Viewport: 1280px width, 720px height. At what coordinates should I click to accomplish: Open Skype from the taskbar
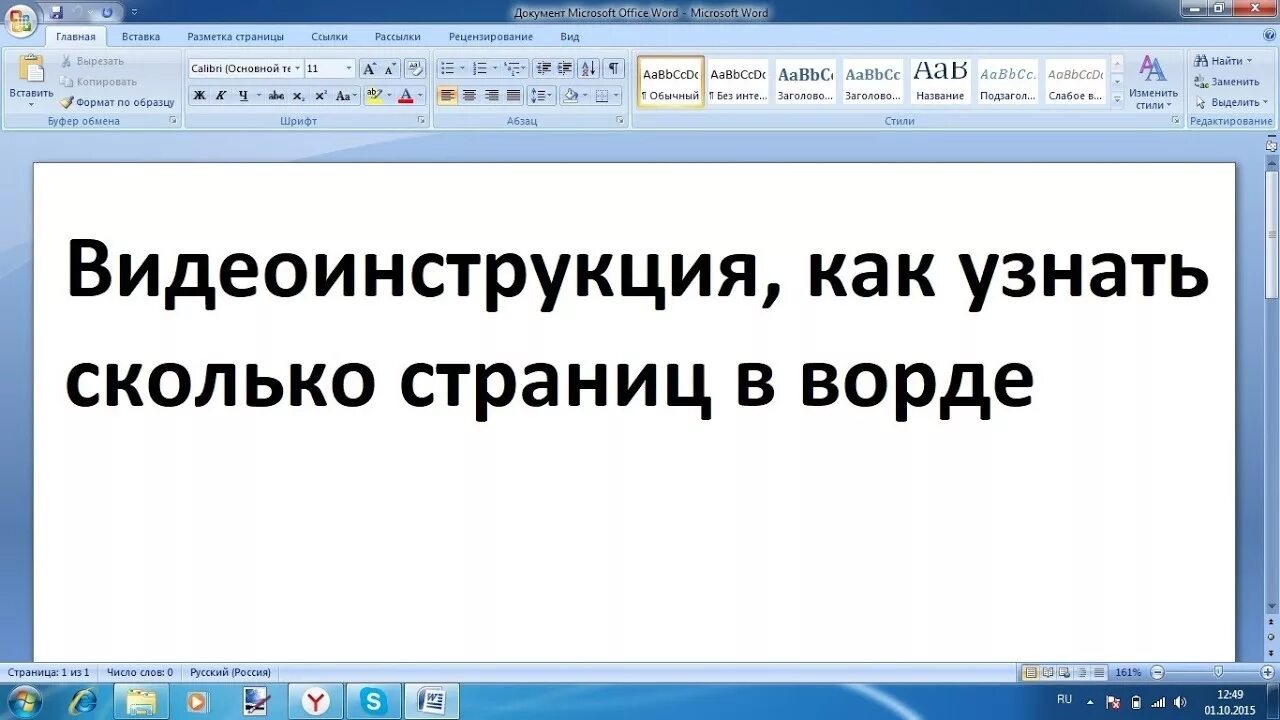(x=373, y=700)
